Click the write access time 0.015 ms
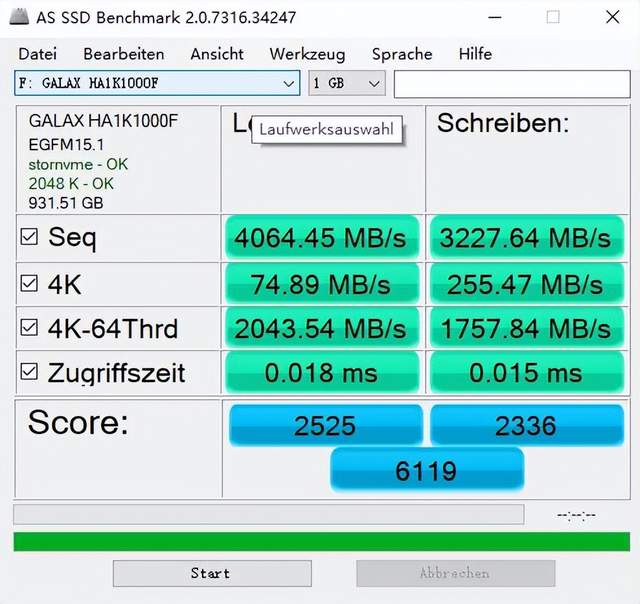This screenshot has height=604, width=640. [527, 372]
